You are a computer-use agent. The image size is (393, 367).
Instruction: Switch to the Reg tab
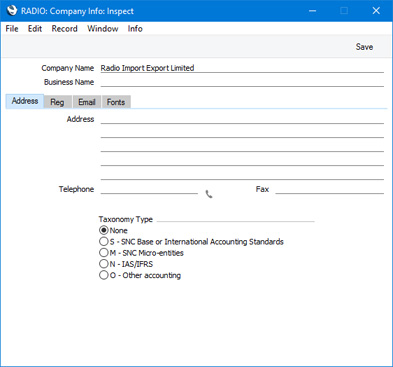57,102
